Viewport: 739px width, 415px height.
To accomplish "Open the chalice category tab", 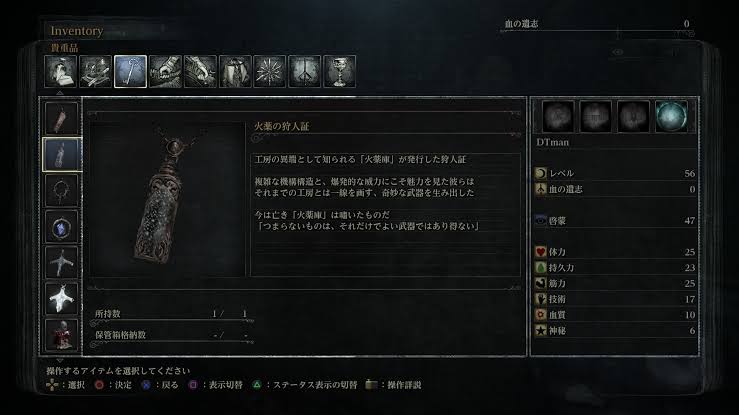I will point(339,71).
